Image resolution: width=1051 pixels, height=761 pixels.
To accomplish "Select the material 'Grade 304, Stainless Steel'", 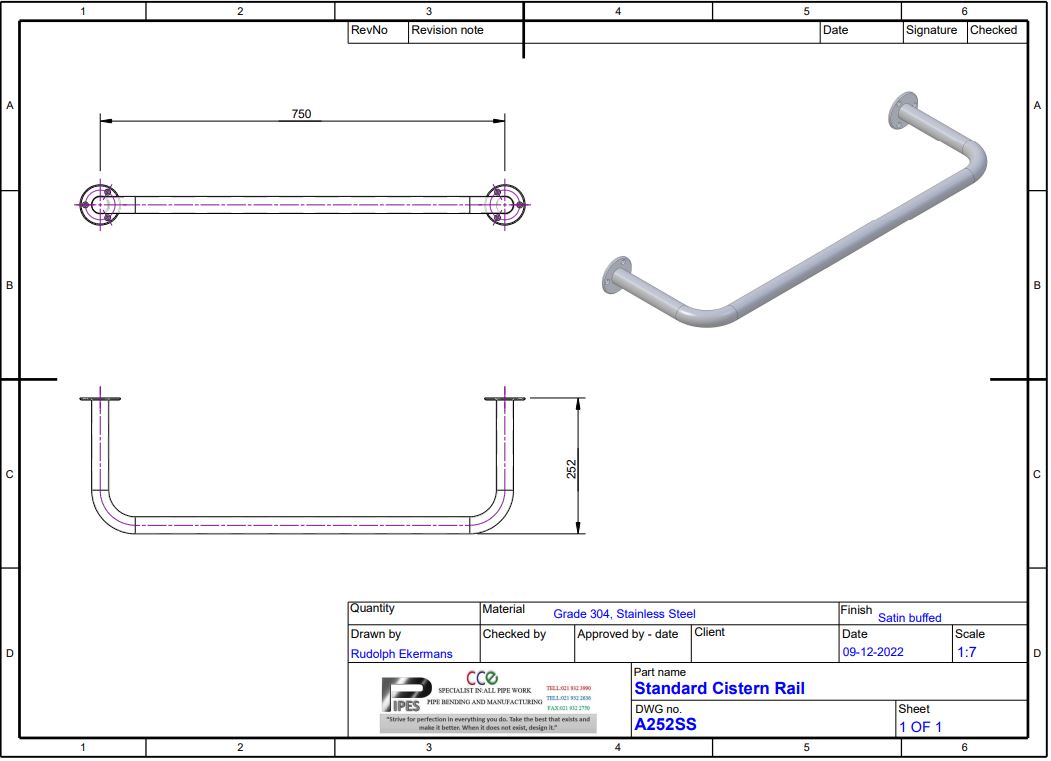I will pyautogui.click(x=624, y=614).
